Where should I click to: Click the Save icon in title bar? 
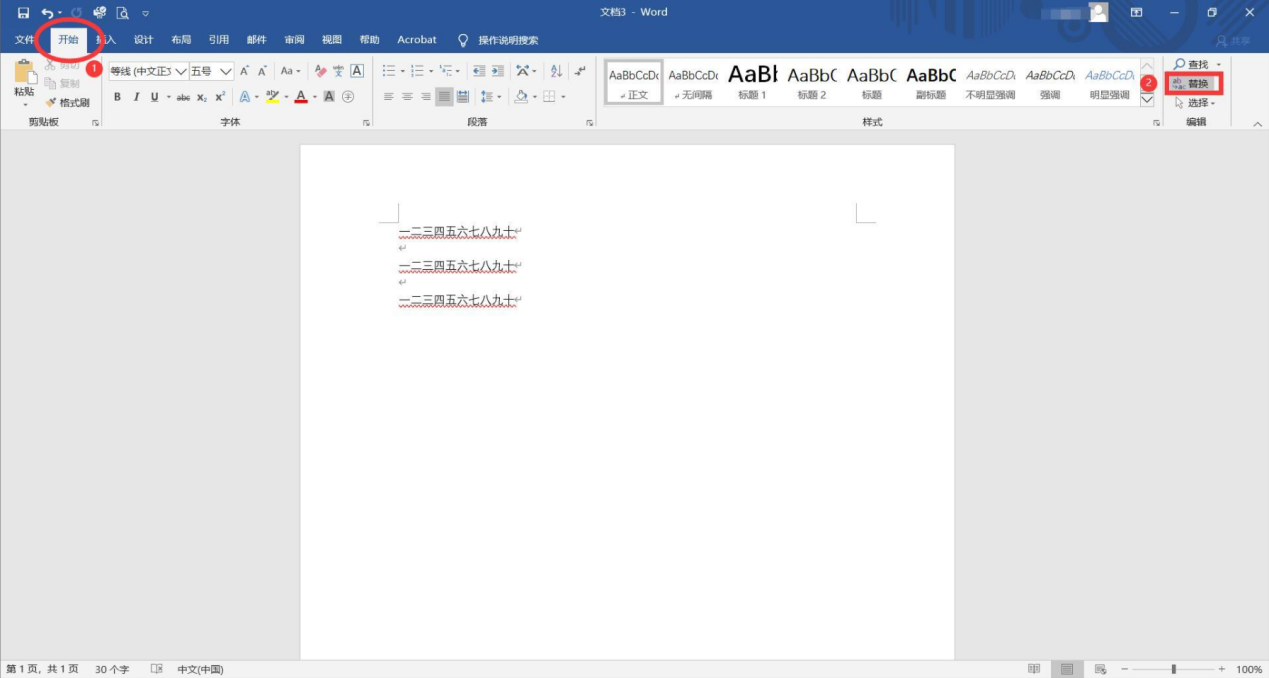(23, 13)
